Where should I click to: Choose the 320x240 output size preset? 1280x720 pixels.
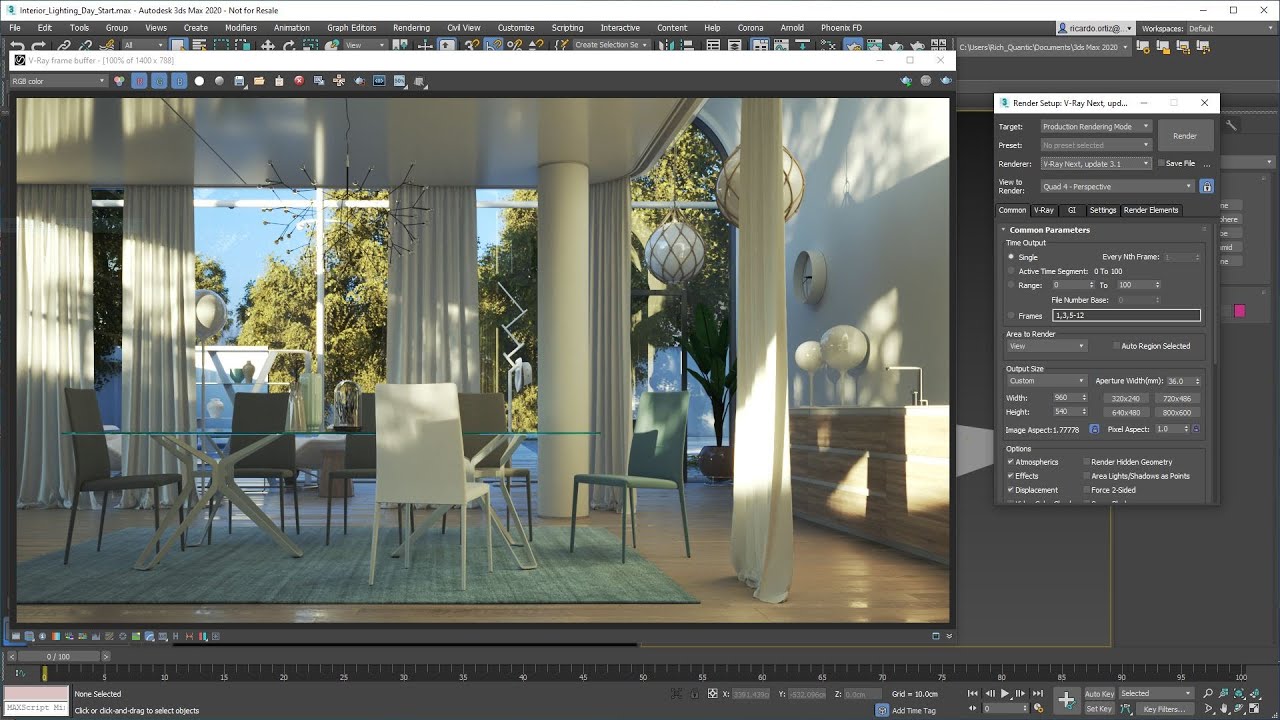pos(1126,398)
